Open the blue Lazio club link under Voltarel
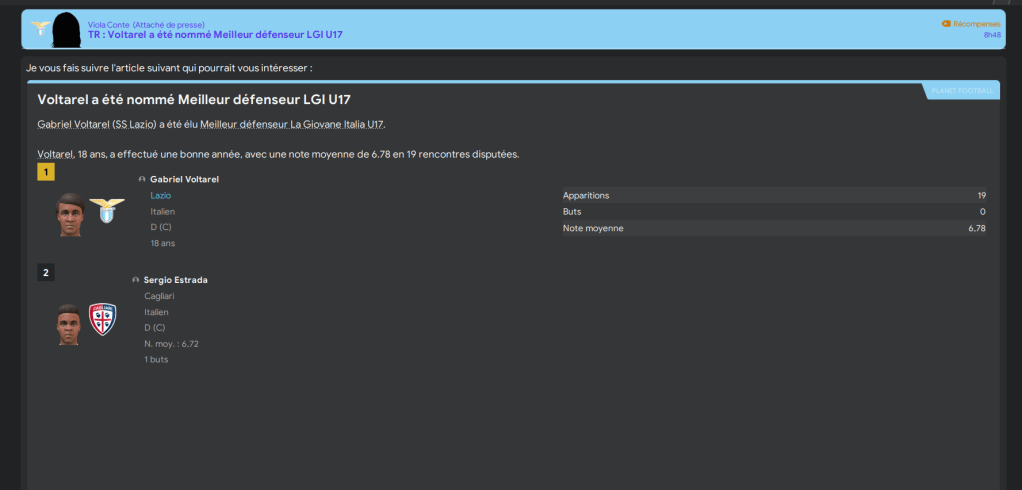Image resolution: width=1022 pixels, height=490 pixels. click(160, 196)
